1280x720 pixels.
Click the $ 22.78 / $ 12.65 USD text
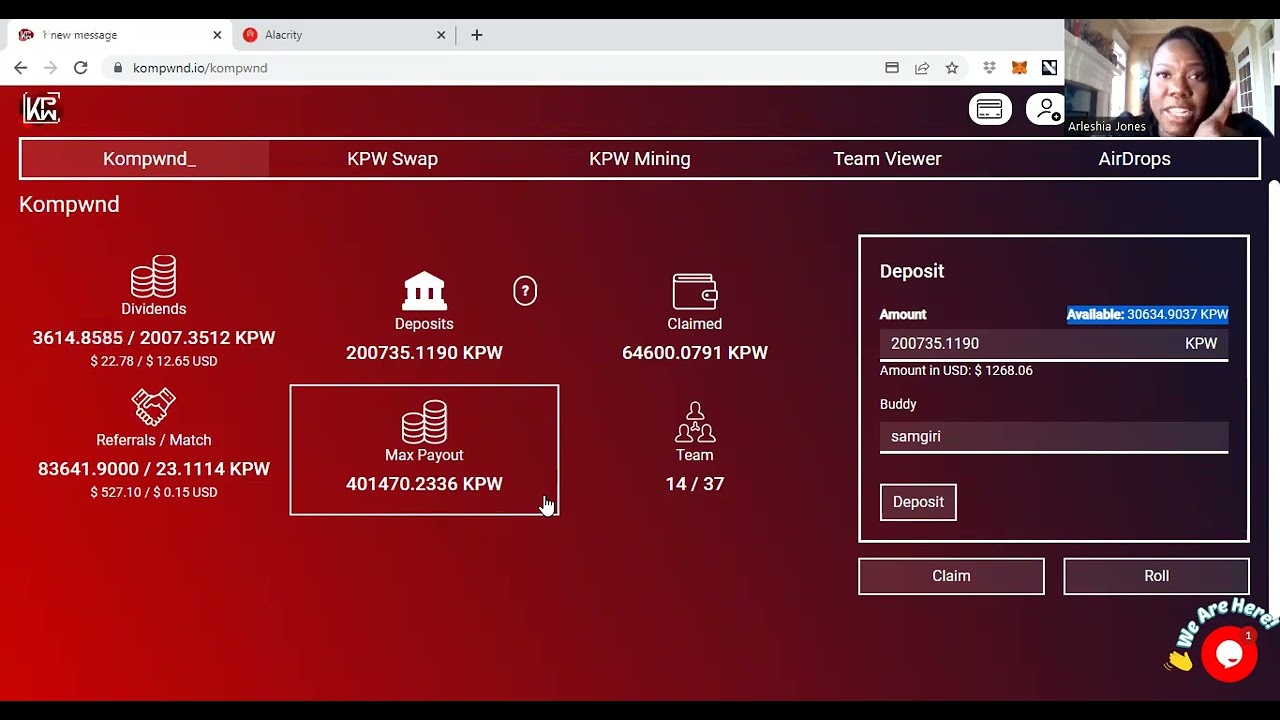154,361
